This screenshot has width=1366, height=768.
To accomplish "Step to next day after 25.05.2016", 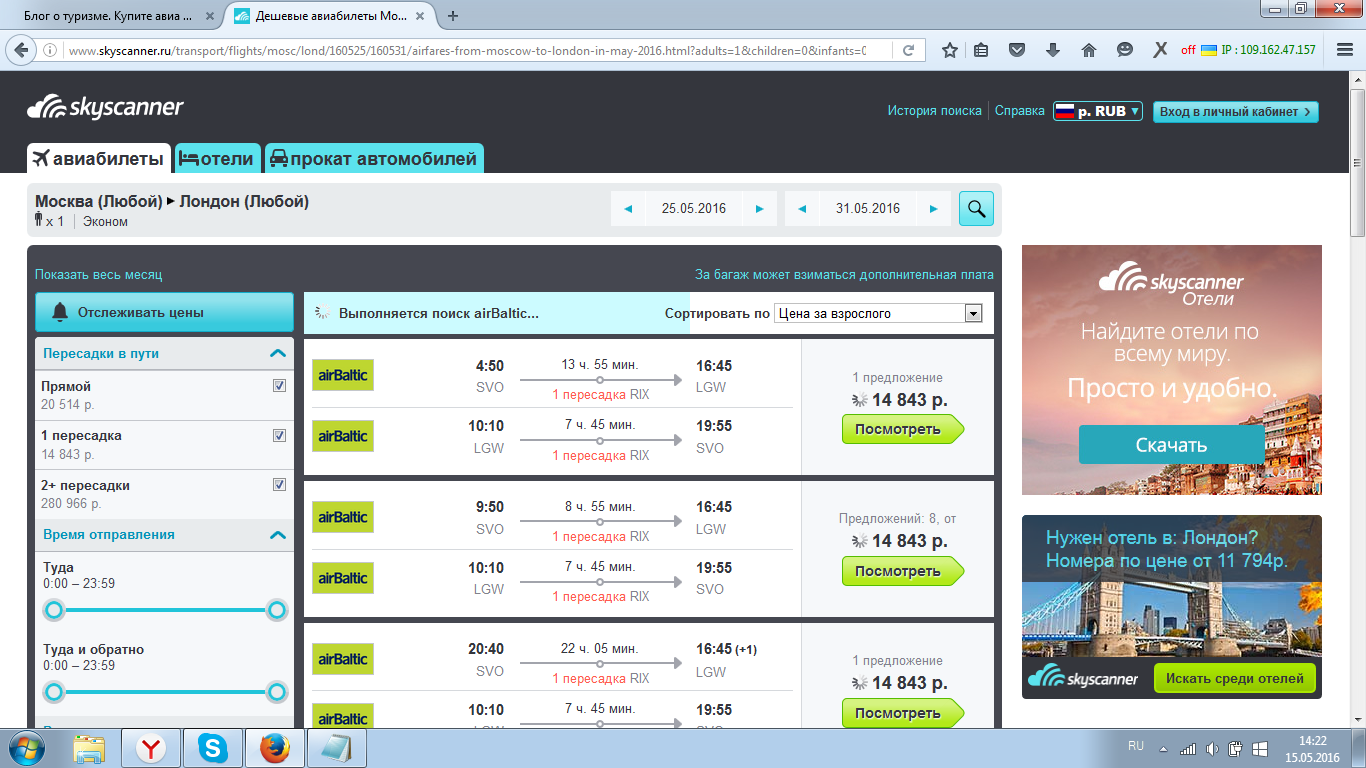I will pyautogui.click(x=760, y=208).
